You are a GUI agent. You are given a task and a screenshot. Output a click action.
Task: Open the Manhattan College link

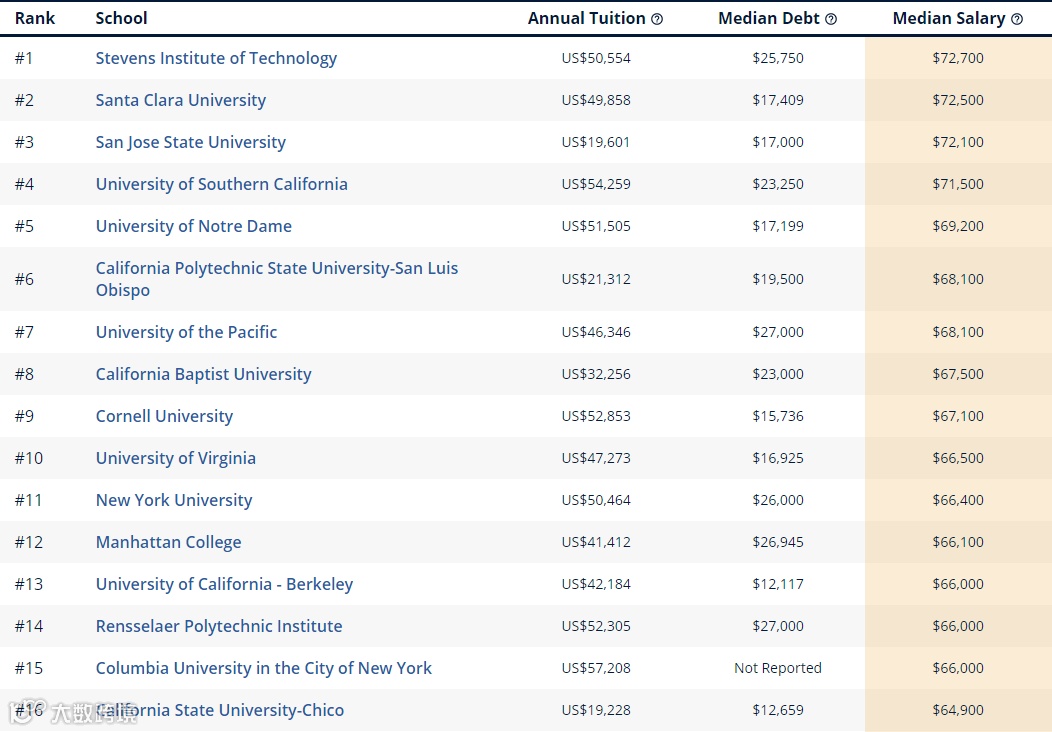169,542
